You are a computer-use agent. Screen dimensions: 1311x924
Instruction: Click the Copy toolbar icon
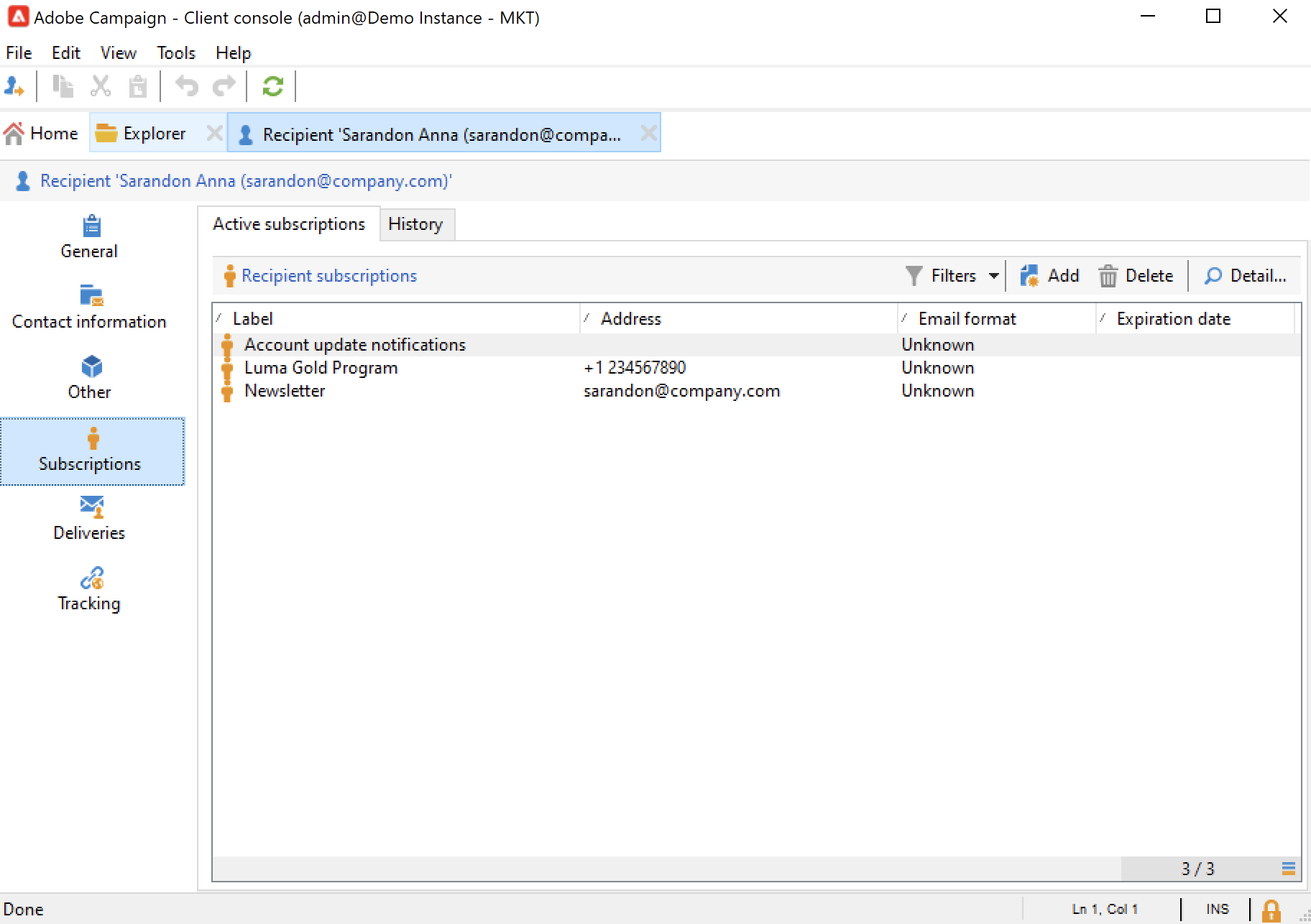point(63,87)
